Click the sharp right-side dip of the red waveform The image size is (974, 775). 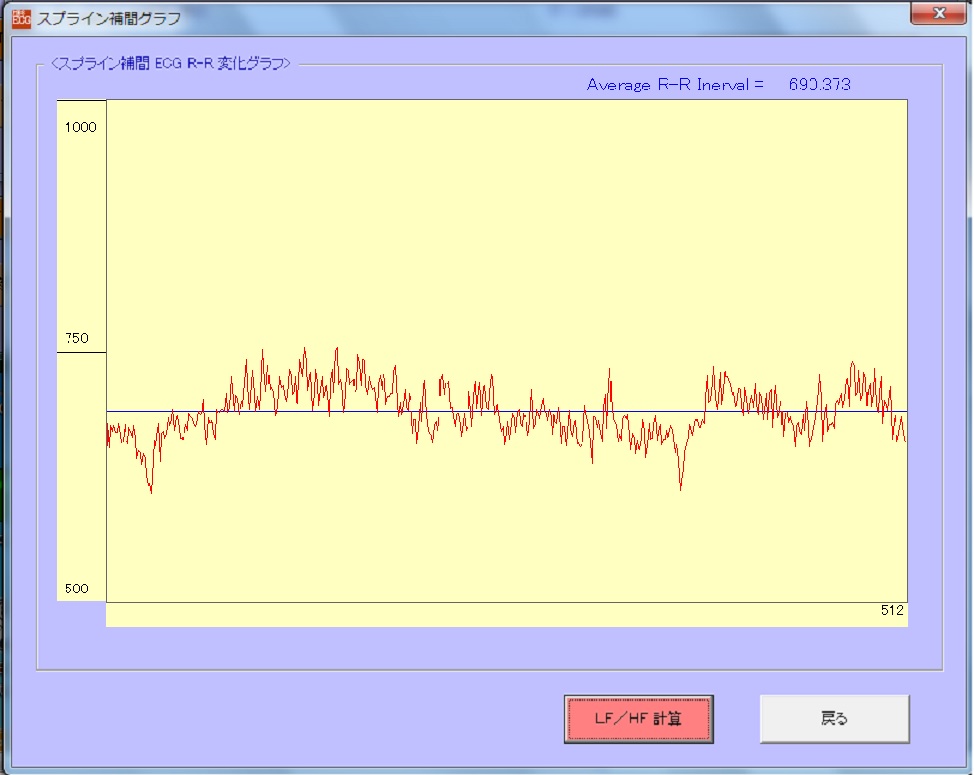coord(681,487)
